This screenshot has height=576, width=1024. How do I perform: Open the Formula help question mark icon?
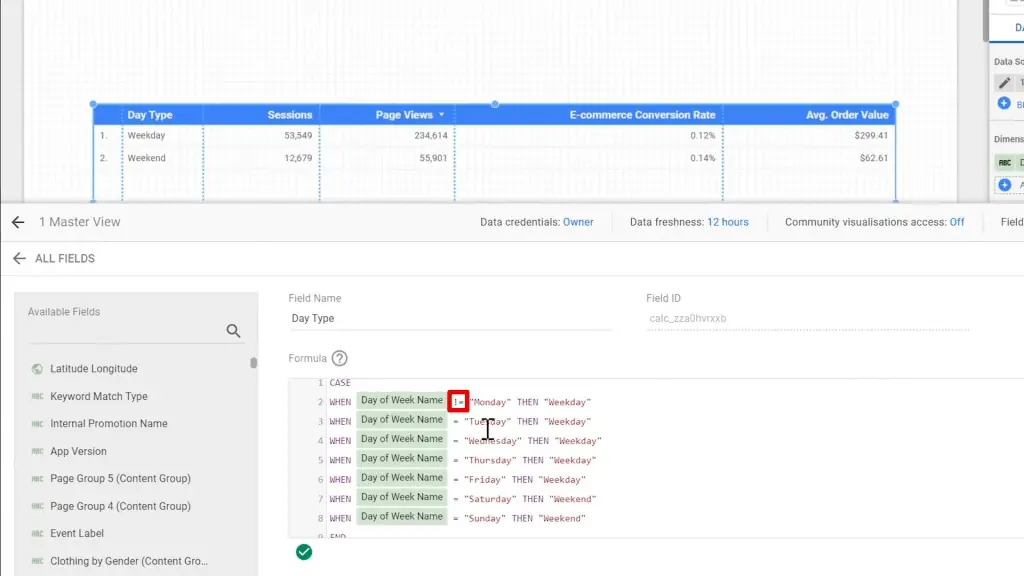(x=340, y=358)
